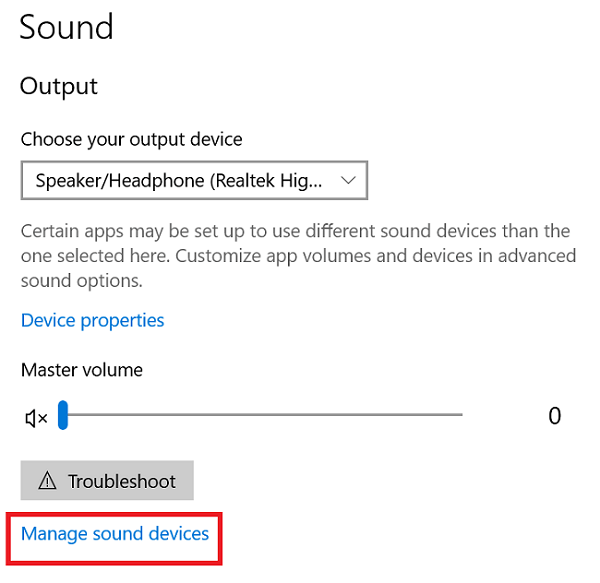Click the Sound page heading
This screenshot has height=583, width=600.
click(66, 27)
